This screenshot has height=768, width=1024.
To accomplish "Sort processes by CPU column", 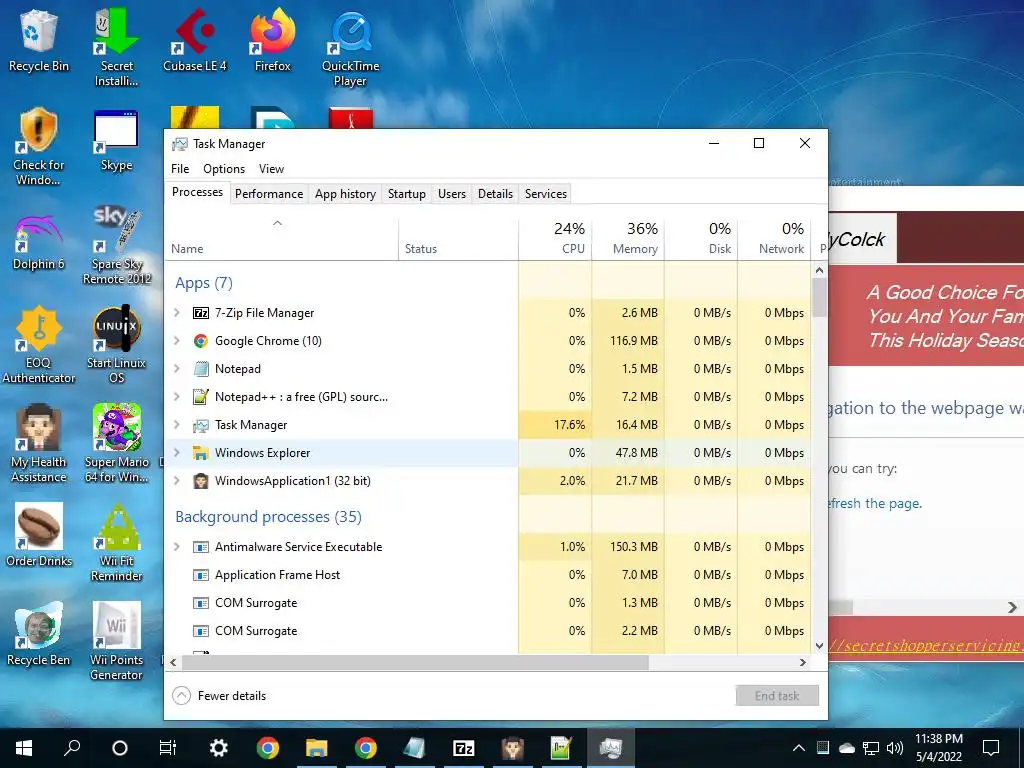I will pos(555,238).
